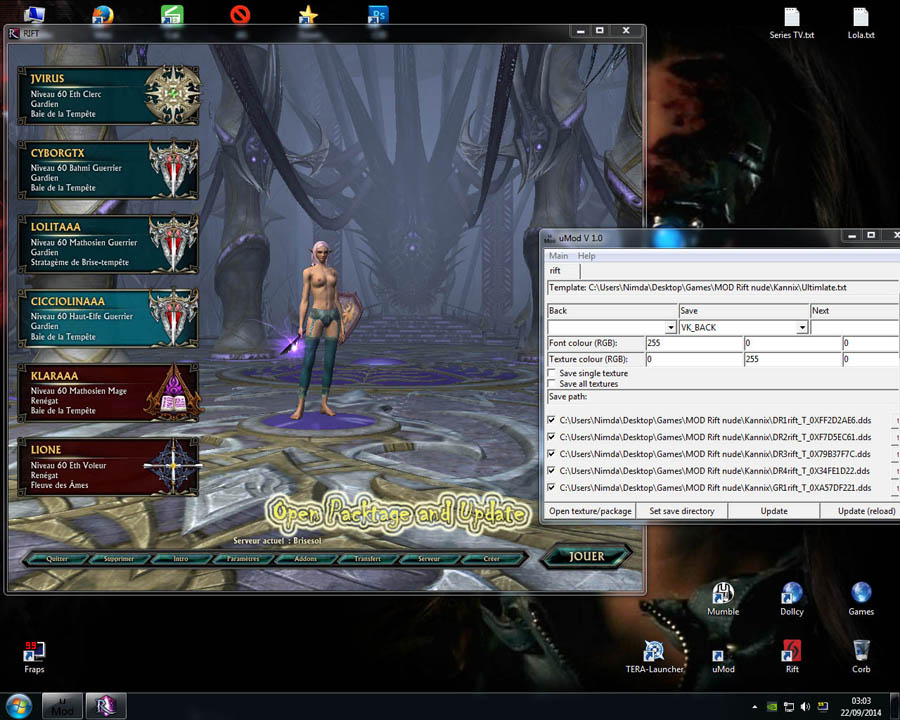The image size is (900, 720).
Task: Expand the Back key dropdown
Action: click(671, 327)
